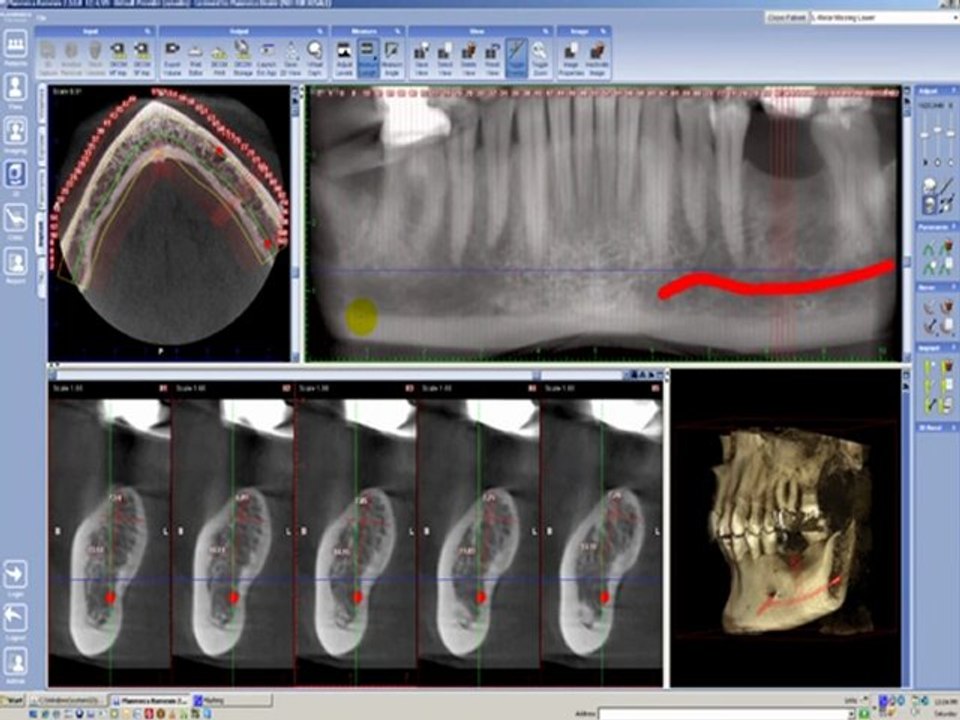Collapse the Nerve panel using its header arrow
The height and width of the screenshot is (720, 960).
point(953,287)
